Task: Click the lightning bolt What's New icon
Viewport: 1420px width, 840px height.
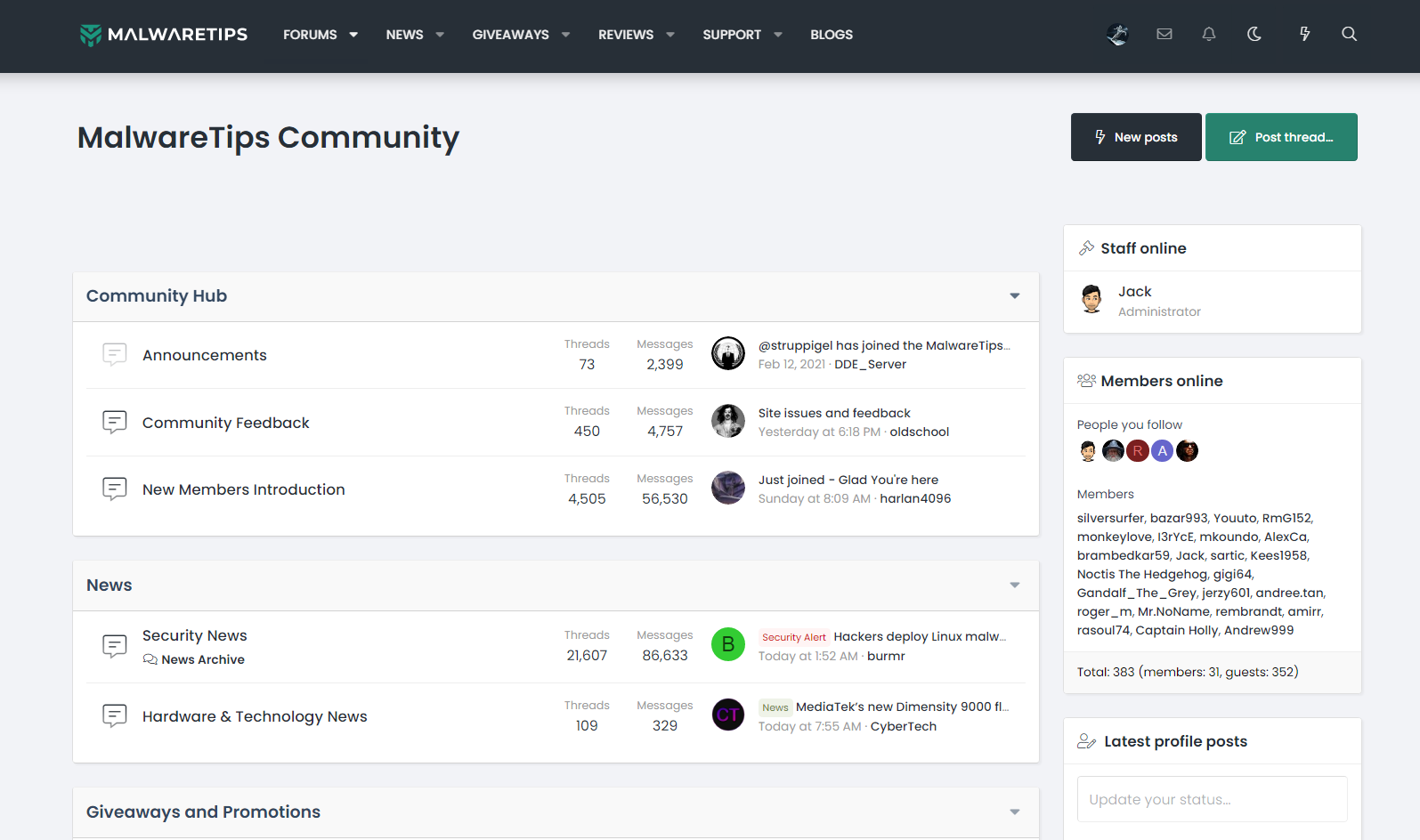Action: (1304, 34)
